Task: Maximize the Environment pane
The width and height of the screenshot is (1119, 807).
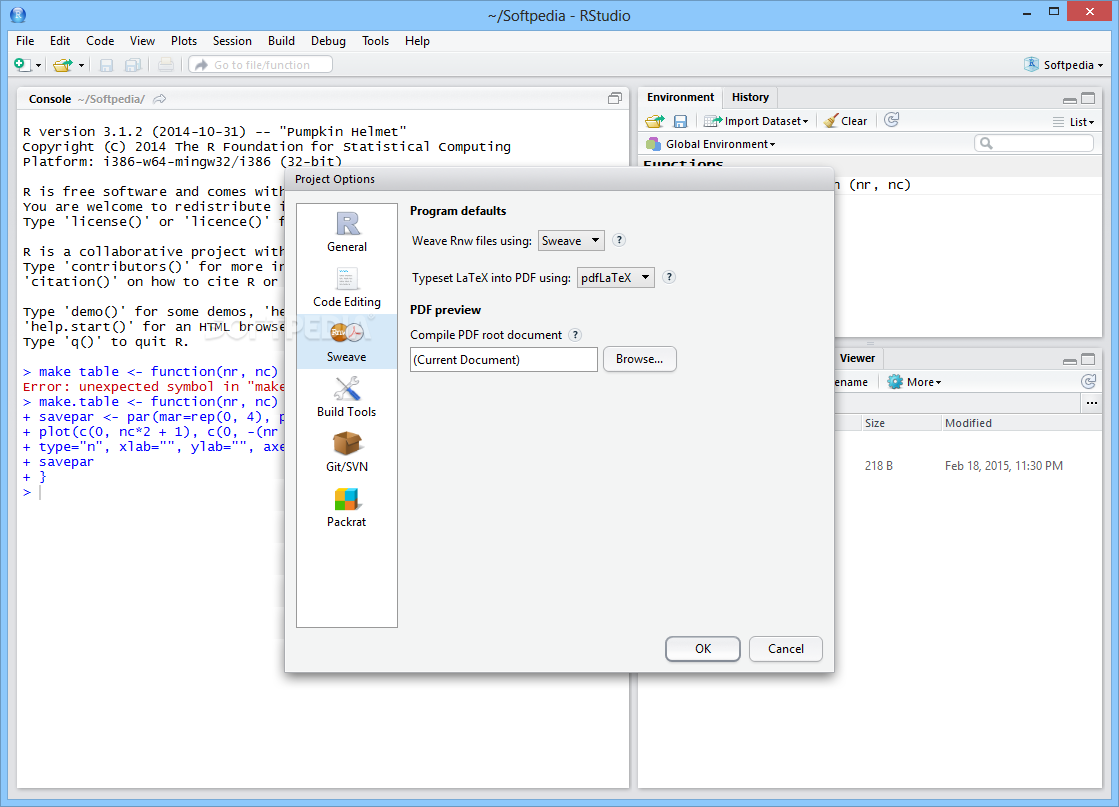Action: [x=1088, y=98]
